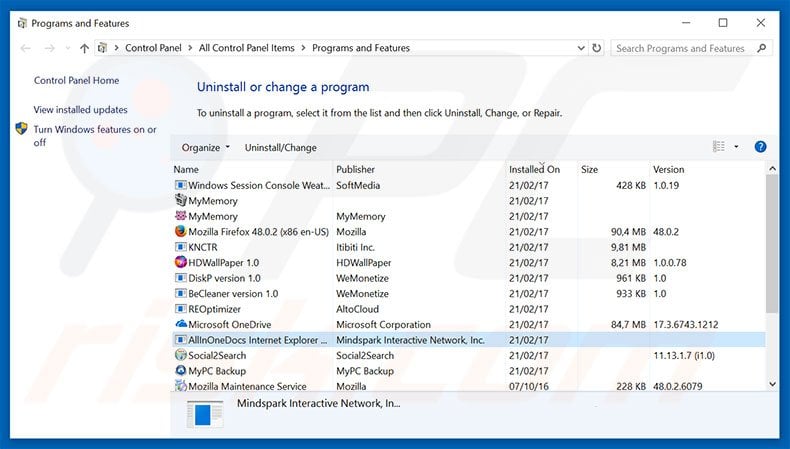Select Windows Session Console Weat... row name
The width and height of the screenshot is (790, 449).
[x=259, y=185]
